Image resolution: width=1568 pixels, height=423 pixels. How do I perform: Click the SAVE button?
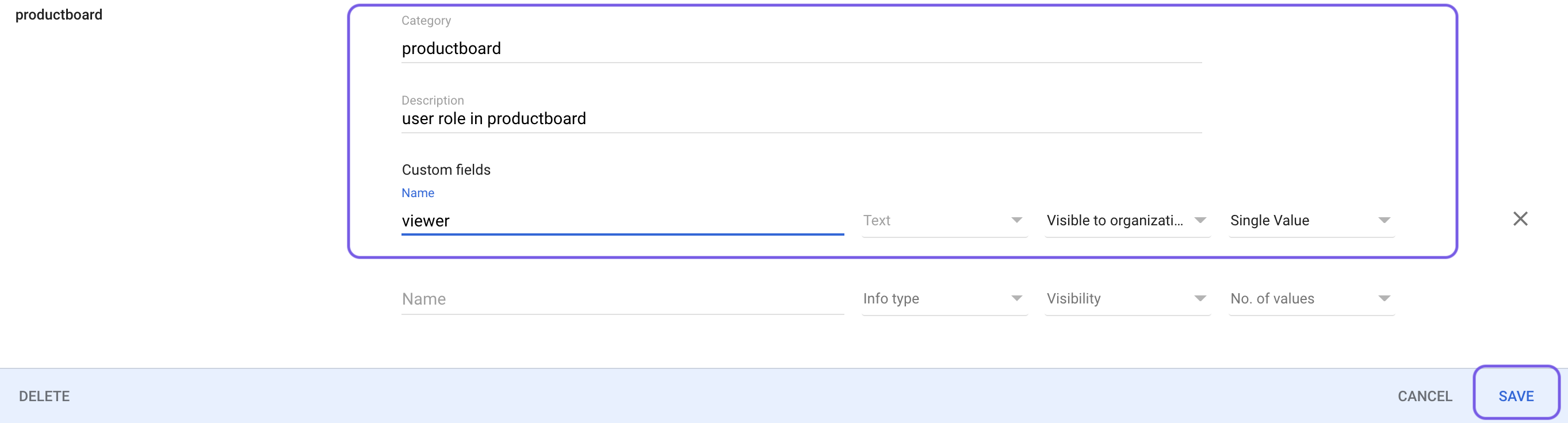[1516, 396]
